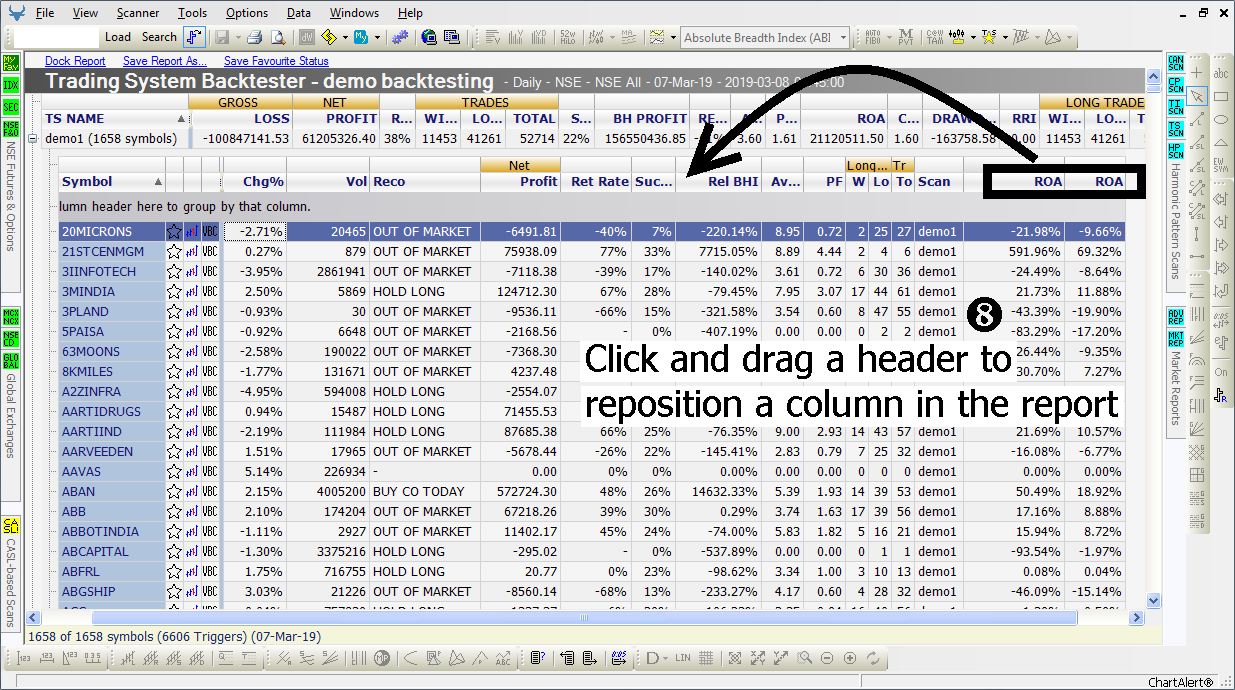The width and height of the screenshot is (1235, 690).
Task: Select the ellipse drawing tool
Action: coord(1221,120)
